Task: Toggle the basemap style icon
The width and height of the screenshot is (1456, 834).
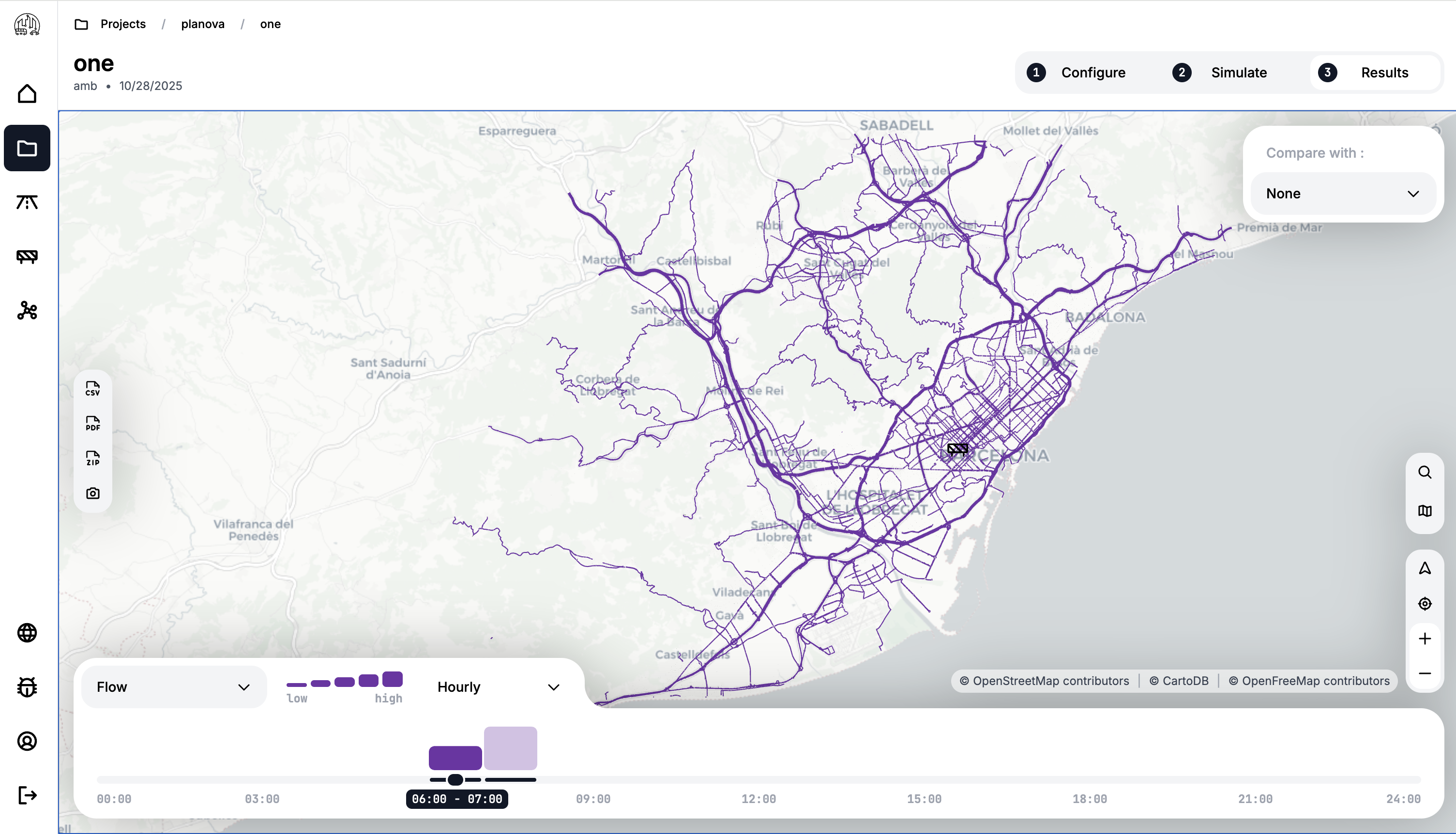Action: [x=1425, y=511]
